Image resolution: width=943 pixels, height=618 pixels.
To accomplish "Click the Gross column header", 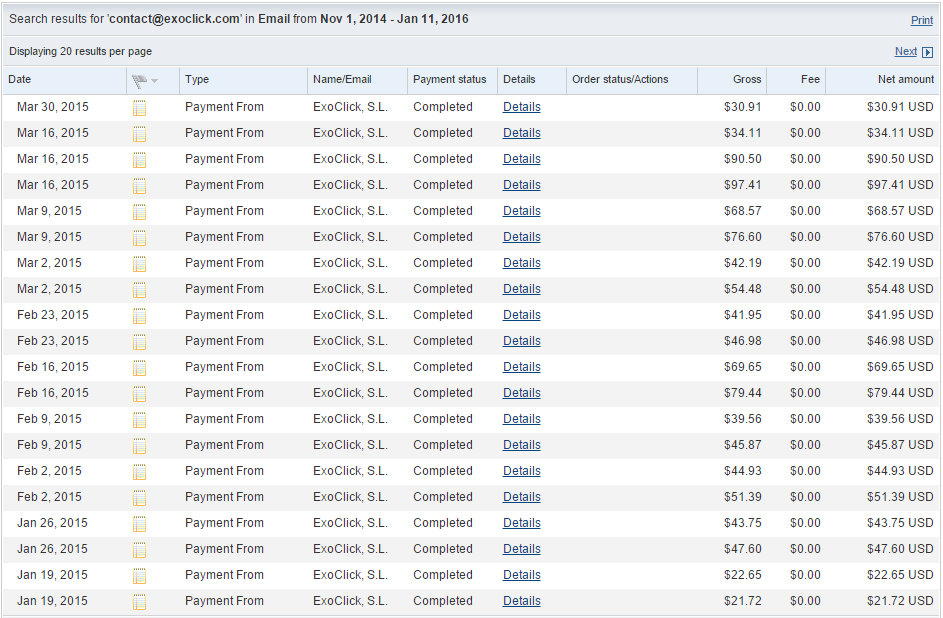I will [747, 80].
